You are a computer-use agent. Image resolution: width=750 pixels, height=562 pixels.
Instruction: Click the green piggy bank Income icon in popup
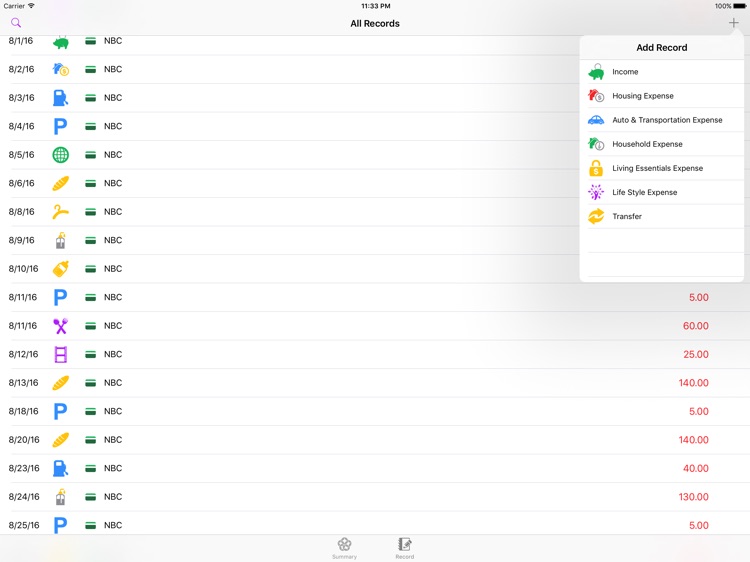coord(596,72)
